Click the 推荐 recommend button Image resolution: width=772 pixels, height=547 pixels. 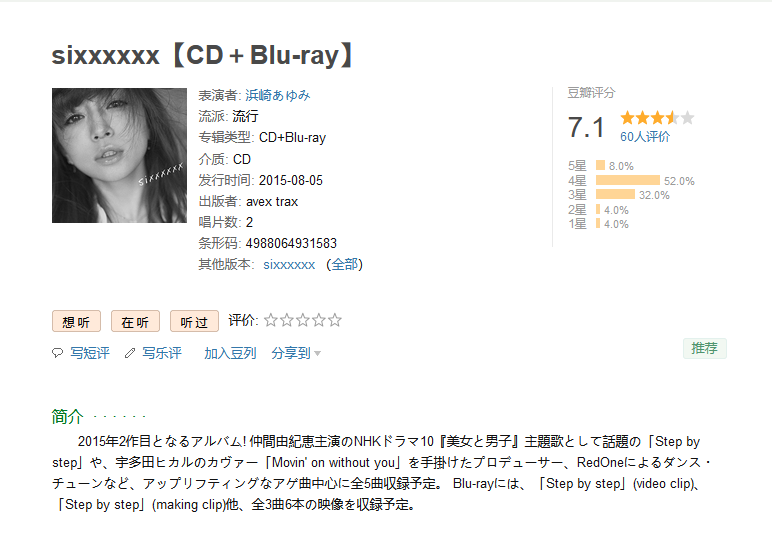click(705, 348)
